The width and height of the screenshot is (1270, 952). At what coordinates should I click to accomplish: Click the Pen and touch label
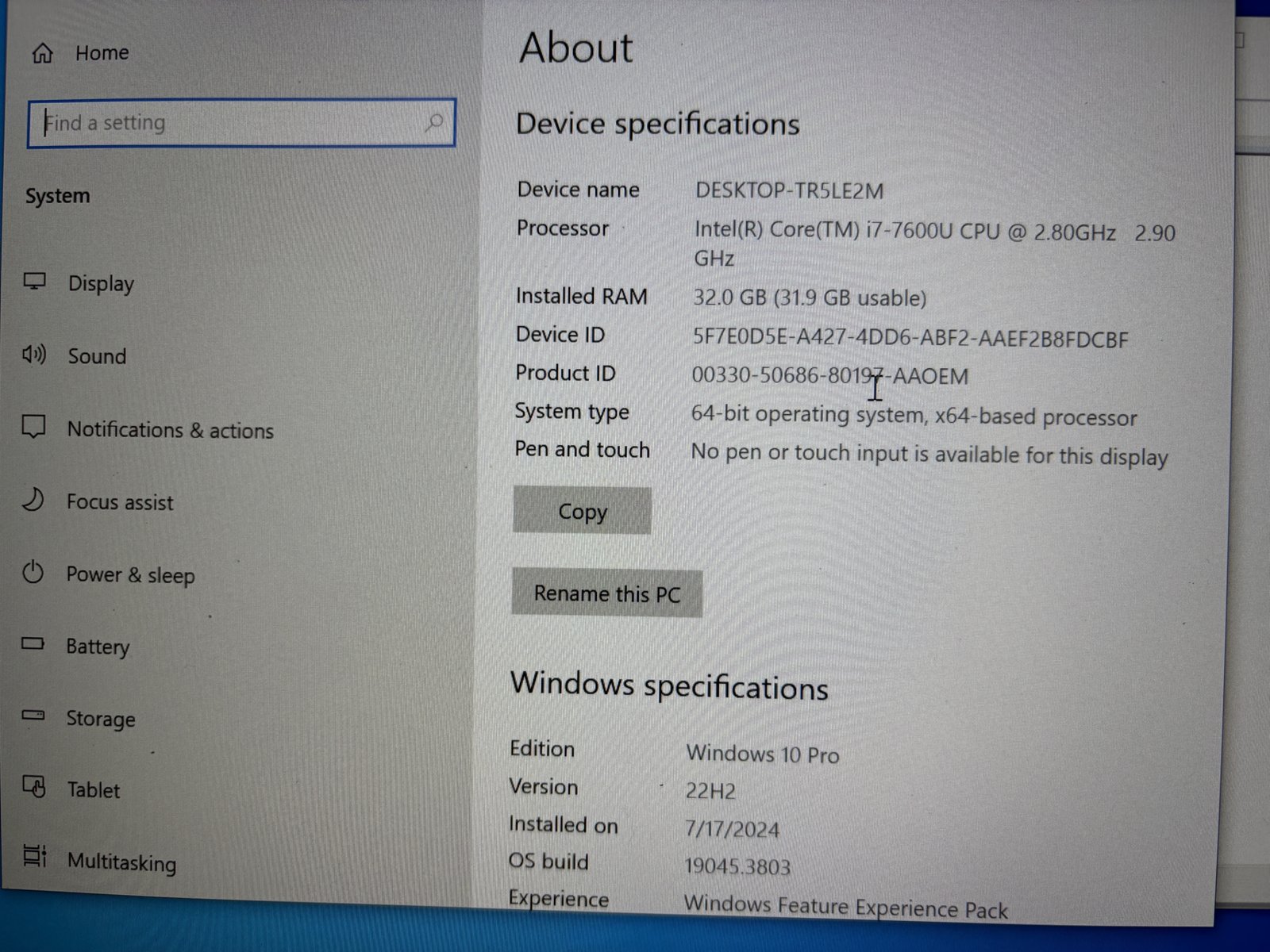[x=582, y=449]
